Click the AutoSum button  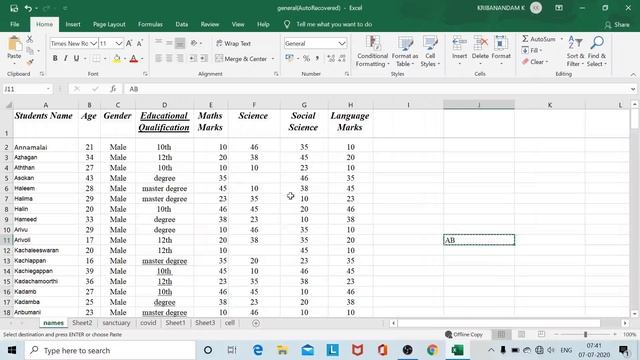(x=539, y=39)
